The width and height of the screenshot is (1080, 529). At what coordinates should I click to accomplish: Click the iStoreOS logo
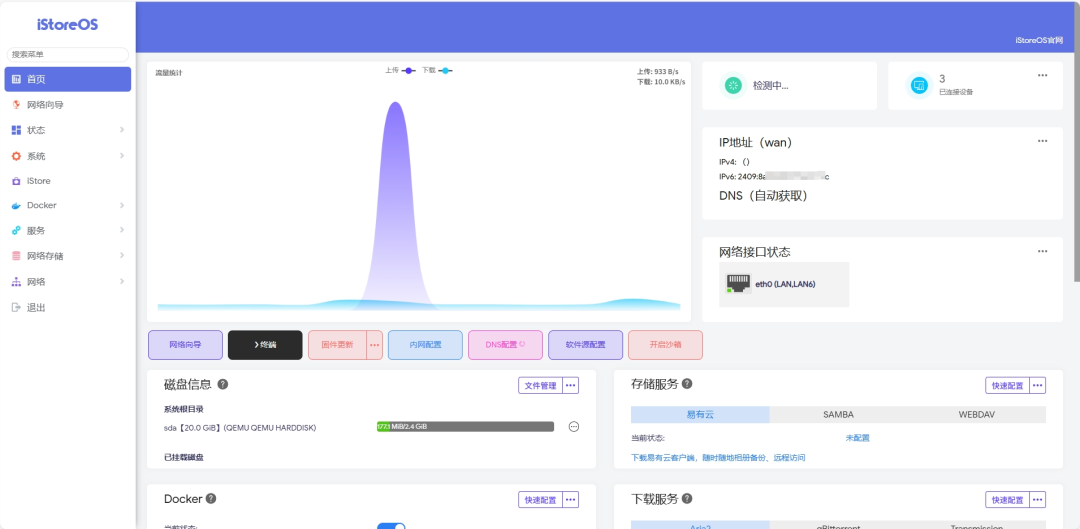click(68, 25)
